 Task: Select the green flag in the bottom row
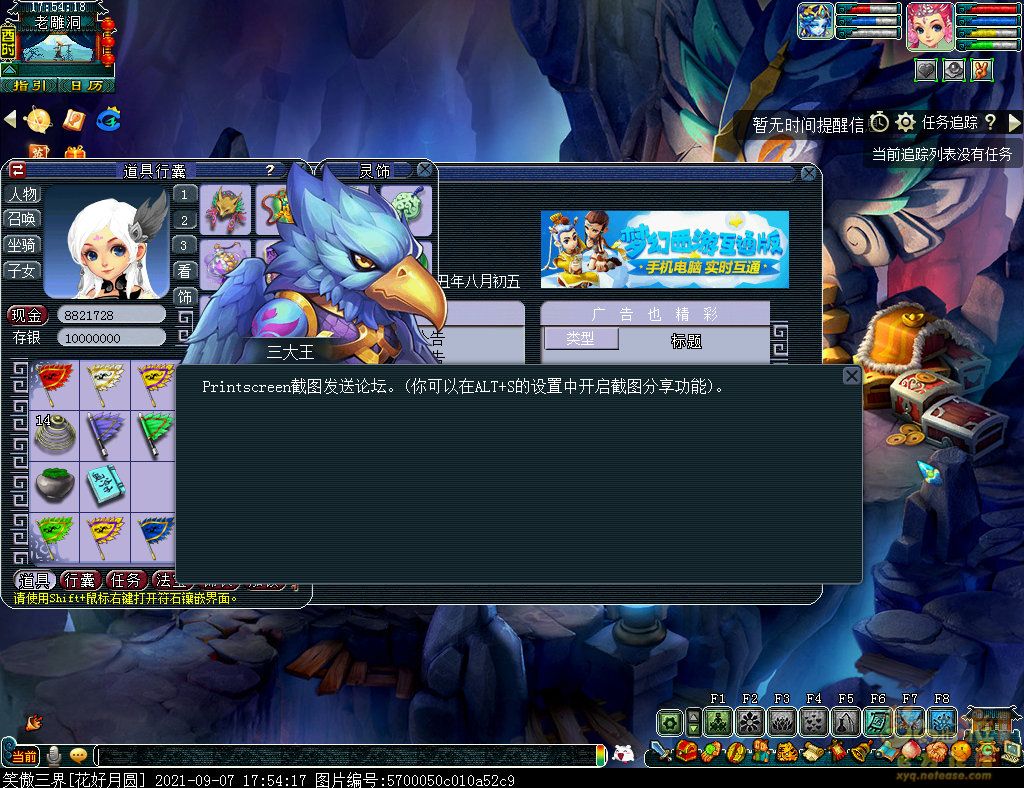pyautogui.click(x=55, y=537)
